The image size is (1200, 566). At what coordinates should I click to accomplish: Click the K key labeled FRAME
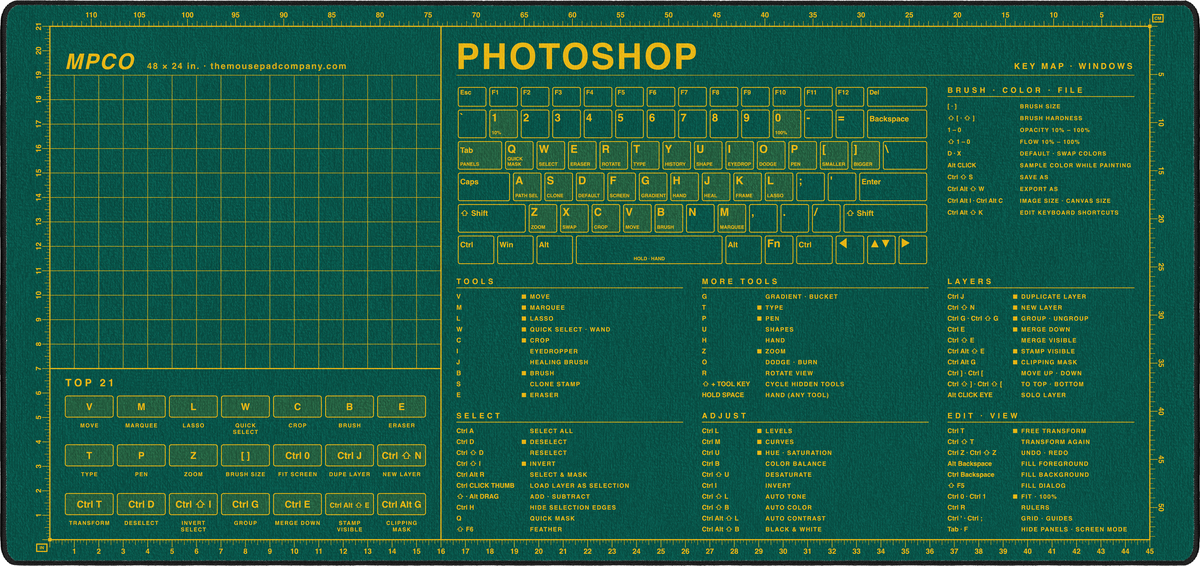[x=747, y=187]
